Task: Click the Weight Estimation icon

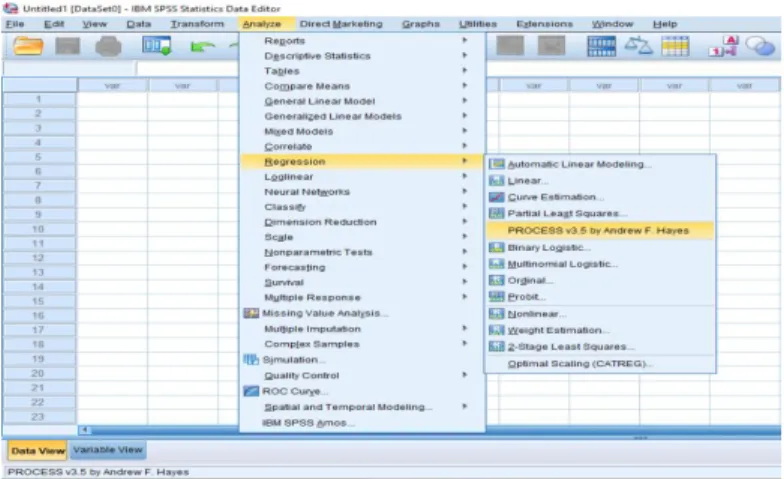Action: (496, 330)
